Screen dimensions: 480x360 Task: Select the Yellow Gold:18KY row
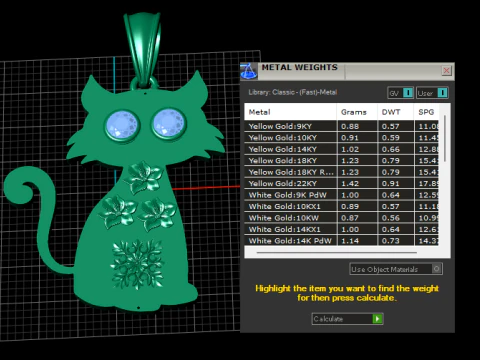[342, 161]
